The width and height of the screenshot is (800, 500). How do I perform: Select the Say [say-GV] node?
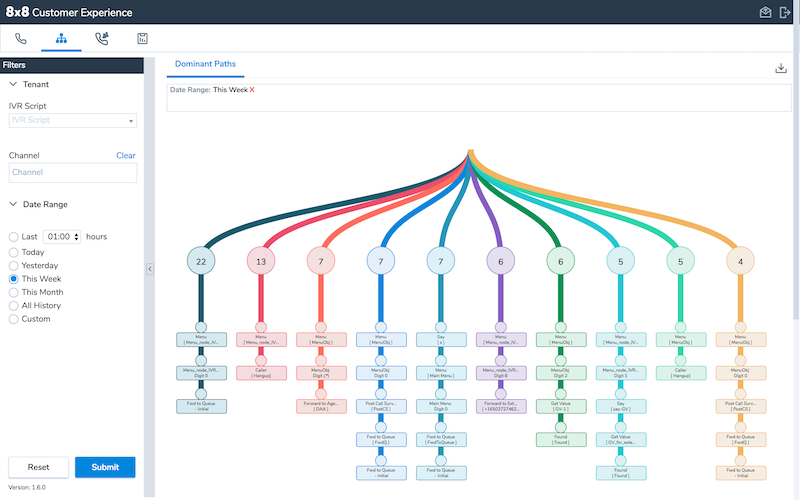[621, 406]
